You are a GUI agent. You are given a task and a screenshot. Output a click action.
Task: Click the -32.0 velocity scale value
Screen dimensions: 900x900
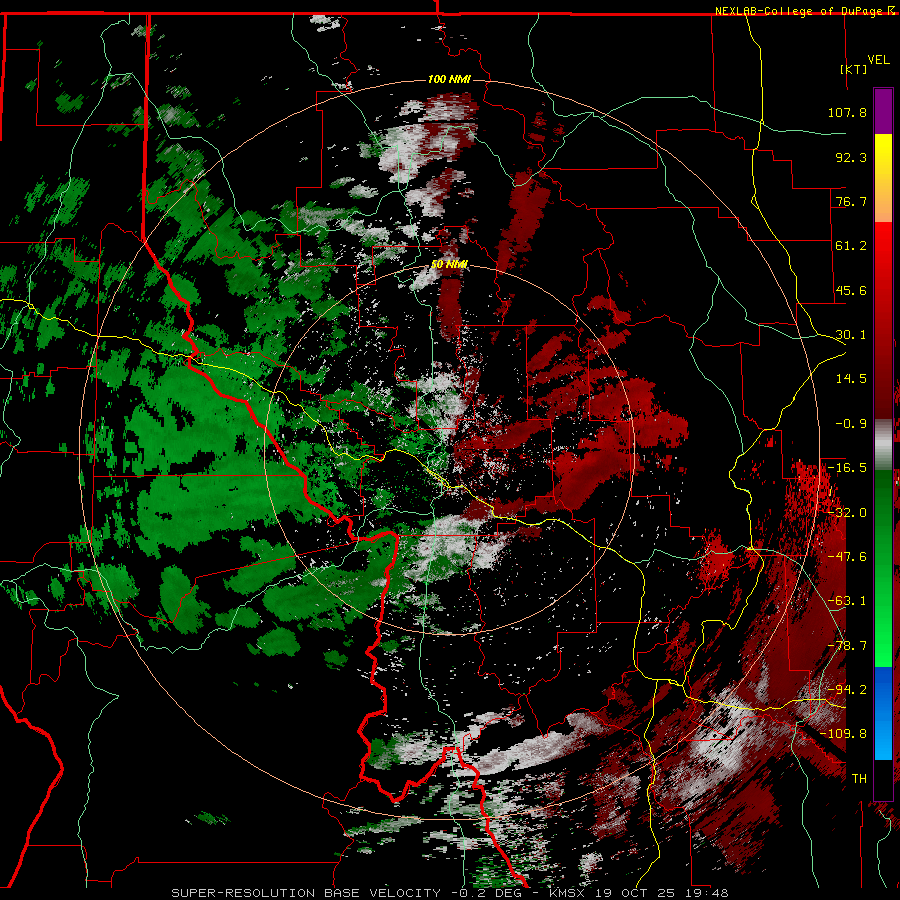[847, 513]
